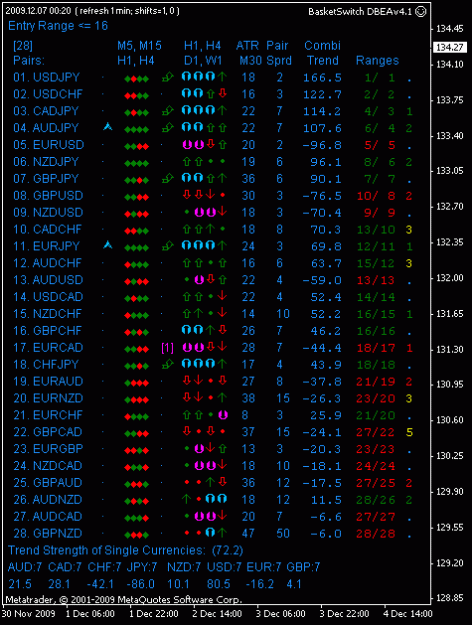Viewport: 472px width, 625px height.
Task: Click the 'Combi Trend' column header
Action: pyautogui.click(x=323, y=53)
